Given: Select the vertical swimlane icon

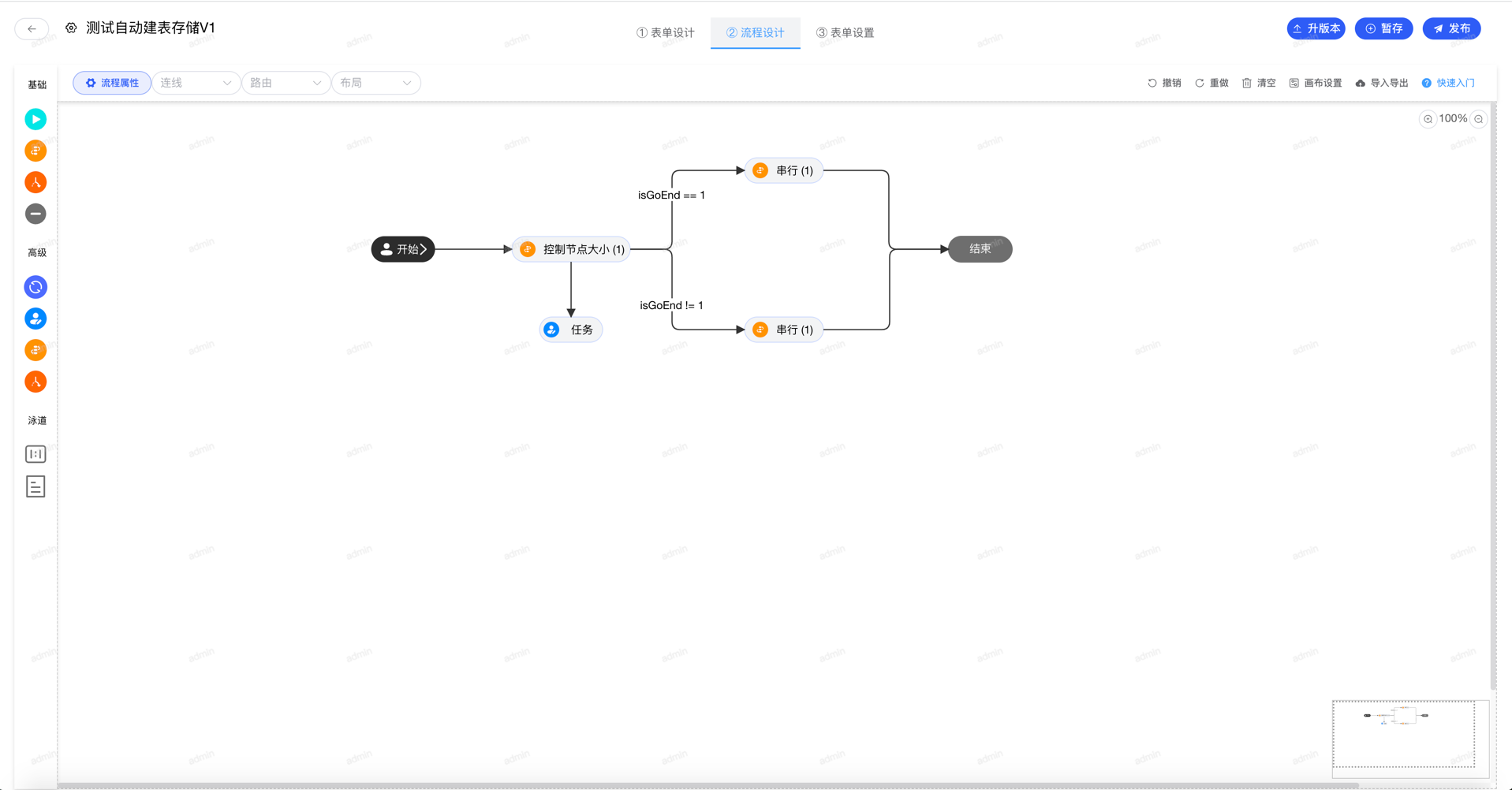Looking at the screenshot, I should click(x=35, y=454).
